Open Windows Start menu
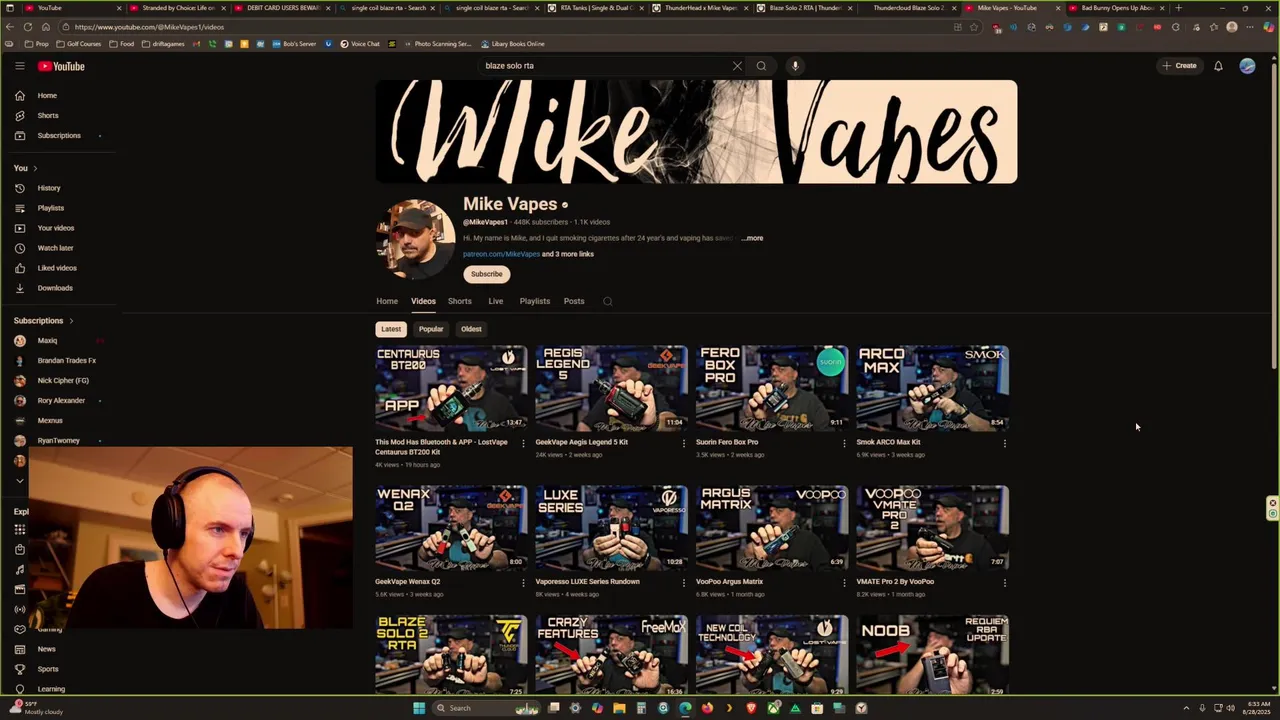Viewport: 1280px width, 720px height. (419, 708)
